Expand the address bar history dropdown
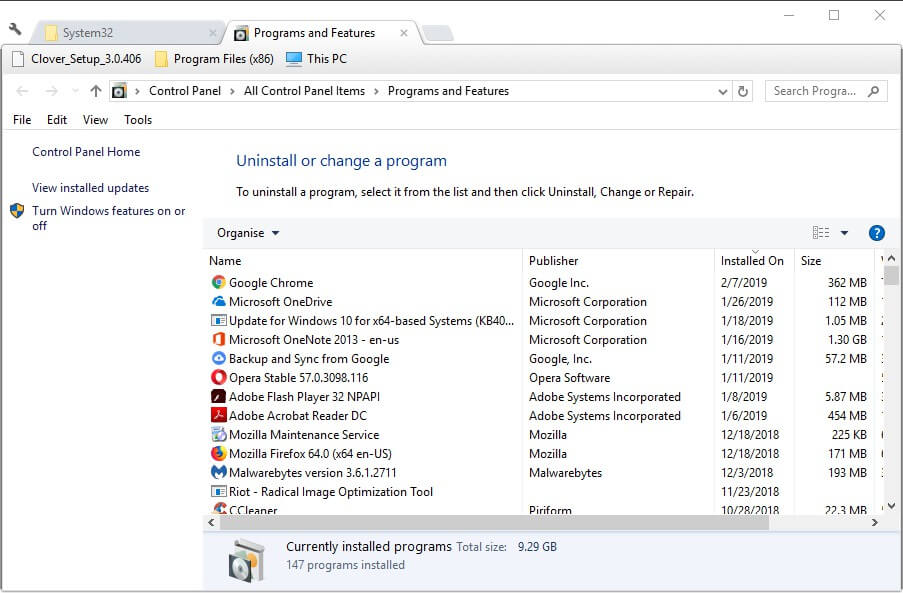The width and height of the screenshot is (903, 593). click(723, 91)
